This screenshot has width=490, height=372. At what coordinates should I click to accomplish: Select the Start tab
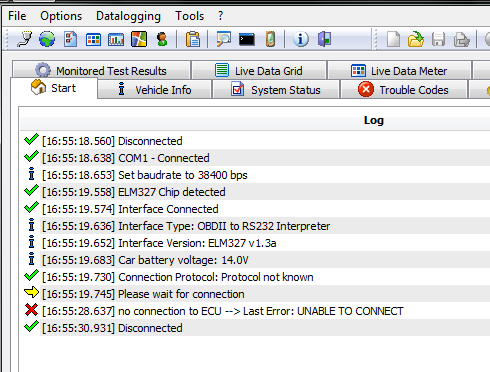(x=54, y=88)
